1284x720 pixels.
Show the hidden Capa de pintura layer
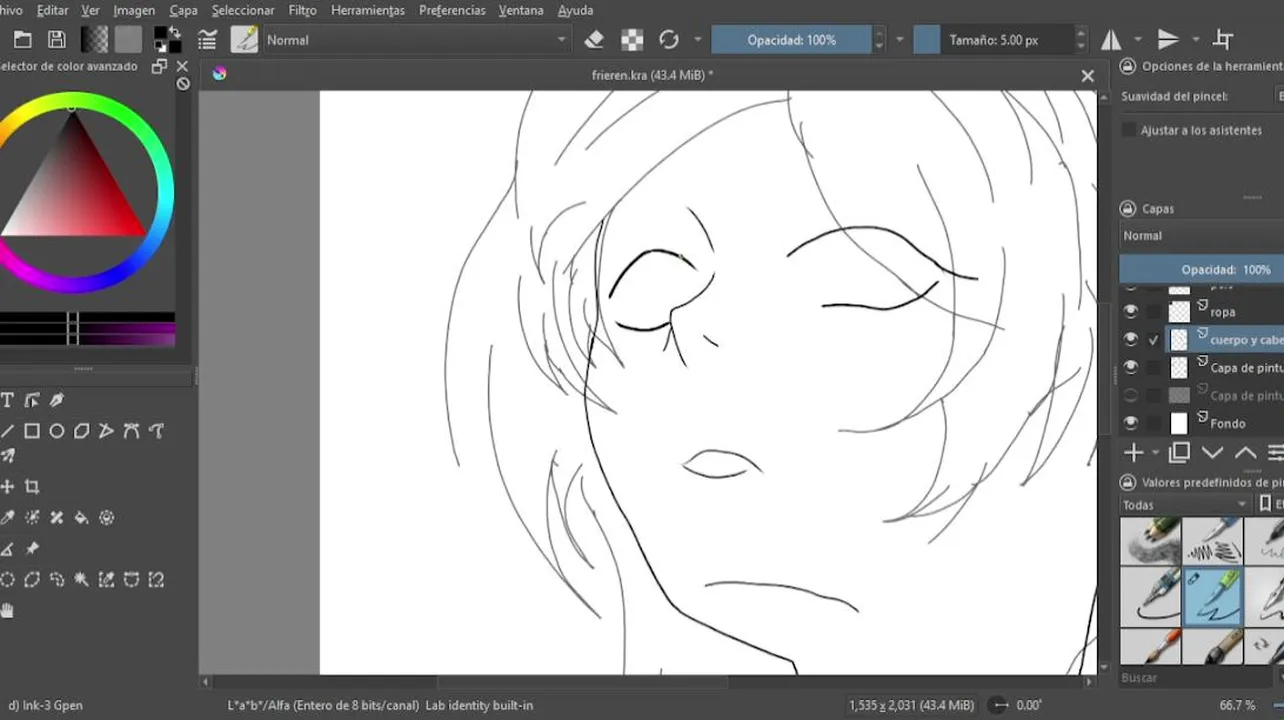[1131, 395]
